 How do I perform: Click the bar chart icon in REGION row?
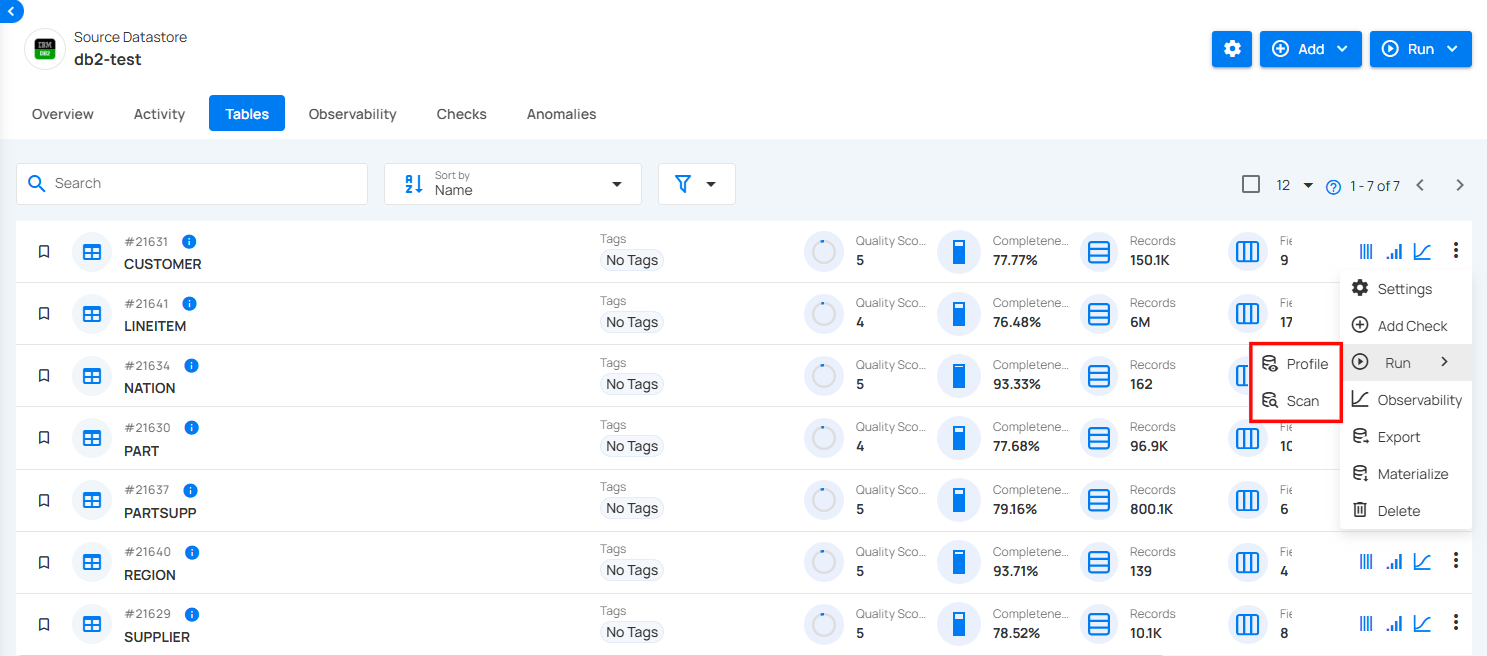pyautogui.click(x=1394, y=562)
